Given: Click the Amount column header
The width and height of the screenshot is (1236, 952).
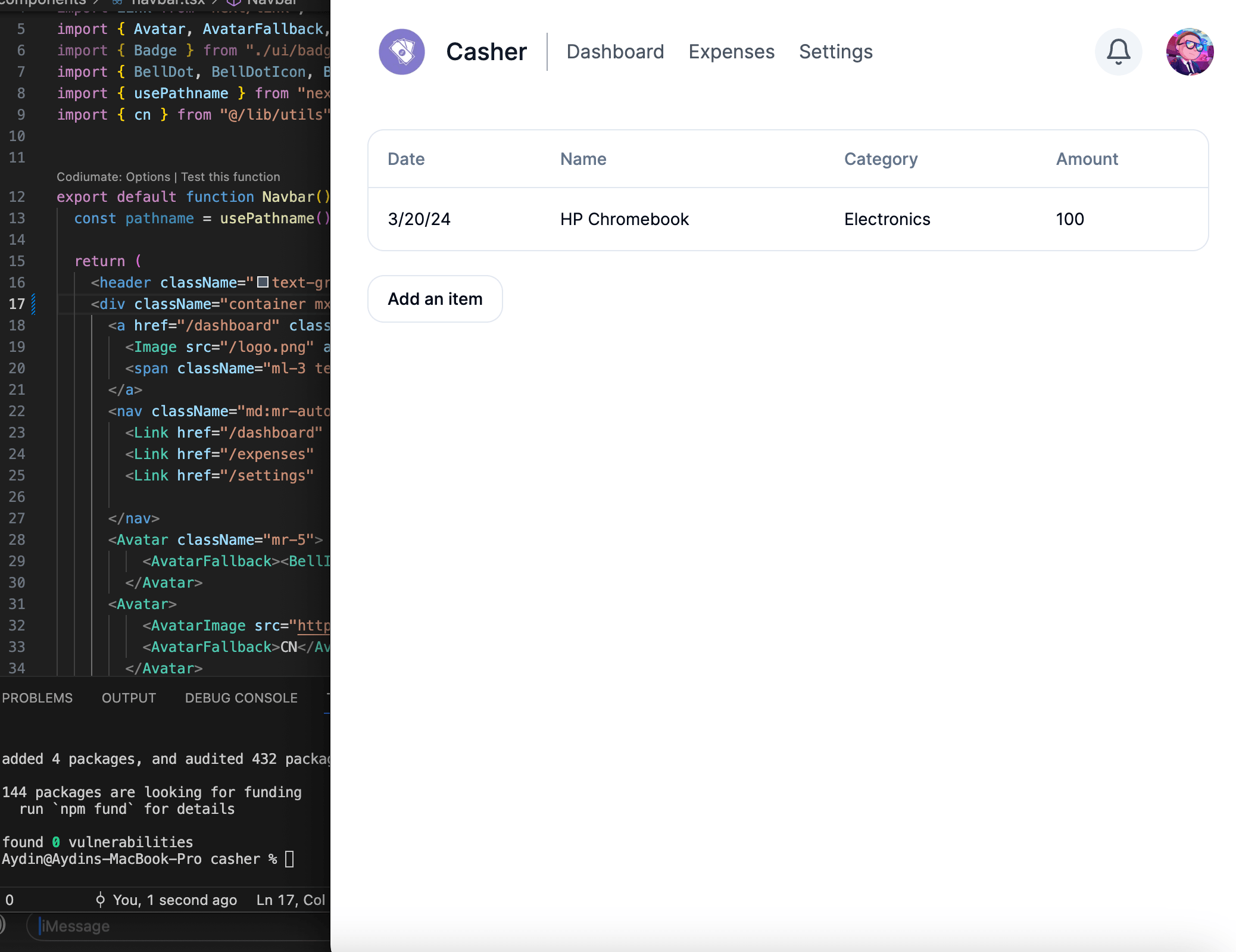Looking at the screenshot, I should click(1087, 159).
